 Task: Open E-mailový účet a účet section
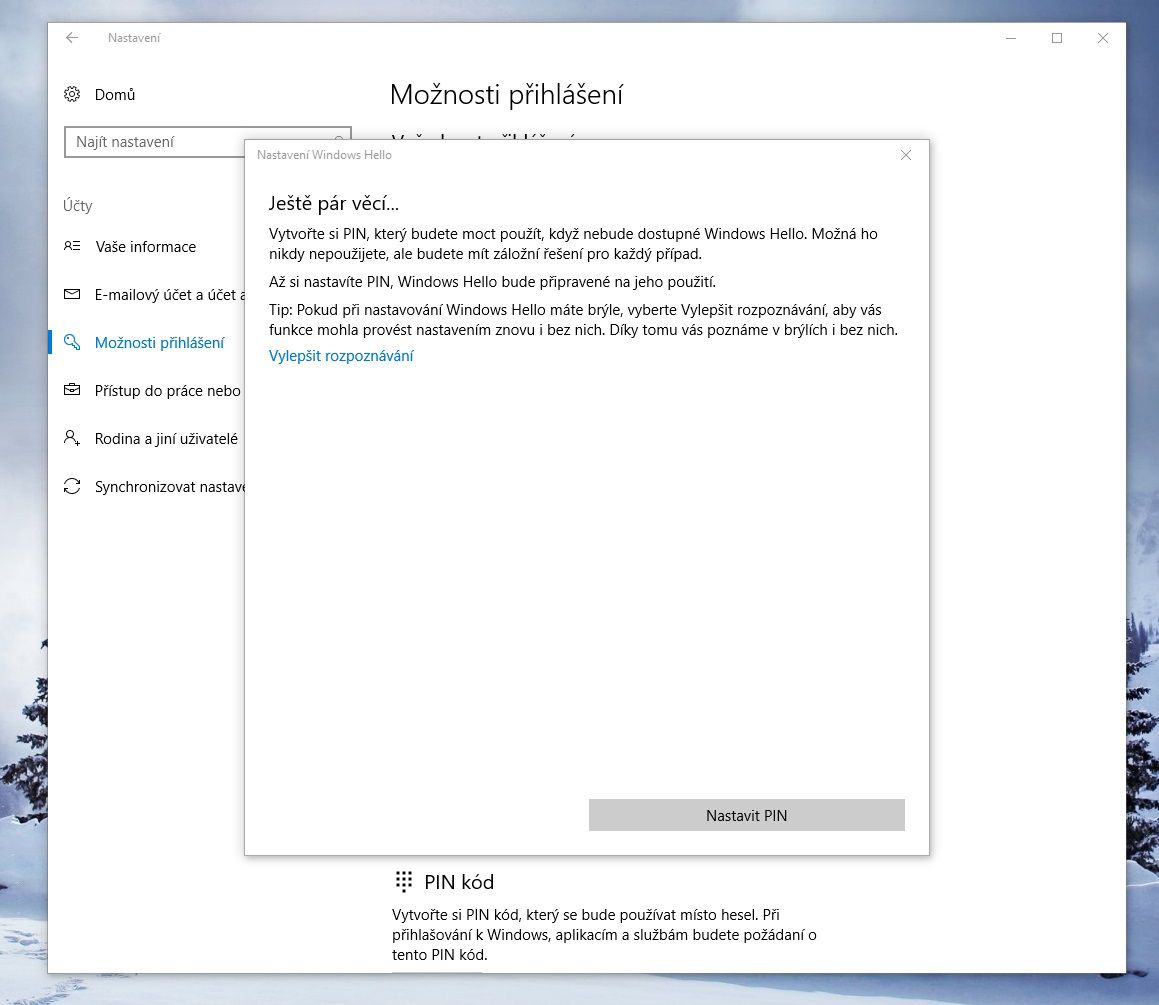click(170, 295)
